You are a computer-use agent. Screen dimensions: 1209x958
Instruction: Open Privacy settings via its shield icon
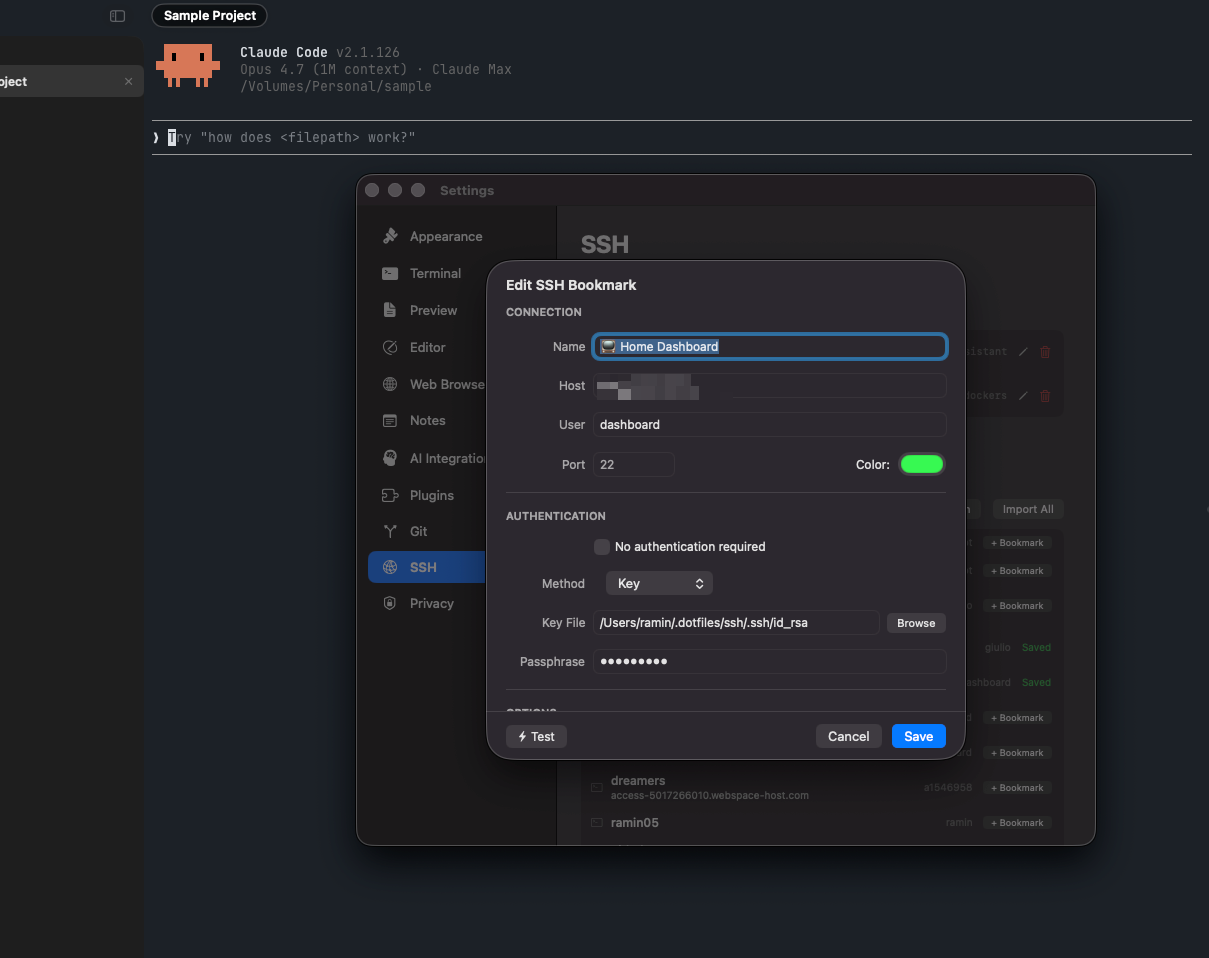coord(390,603)
